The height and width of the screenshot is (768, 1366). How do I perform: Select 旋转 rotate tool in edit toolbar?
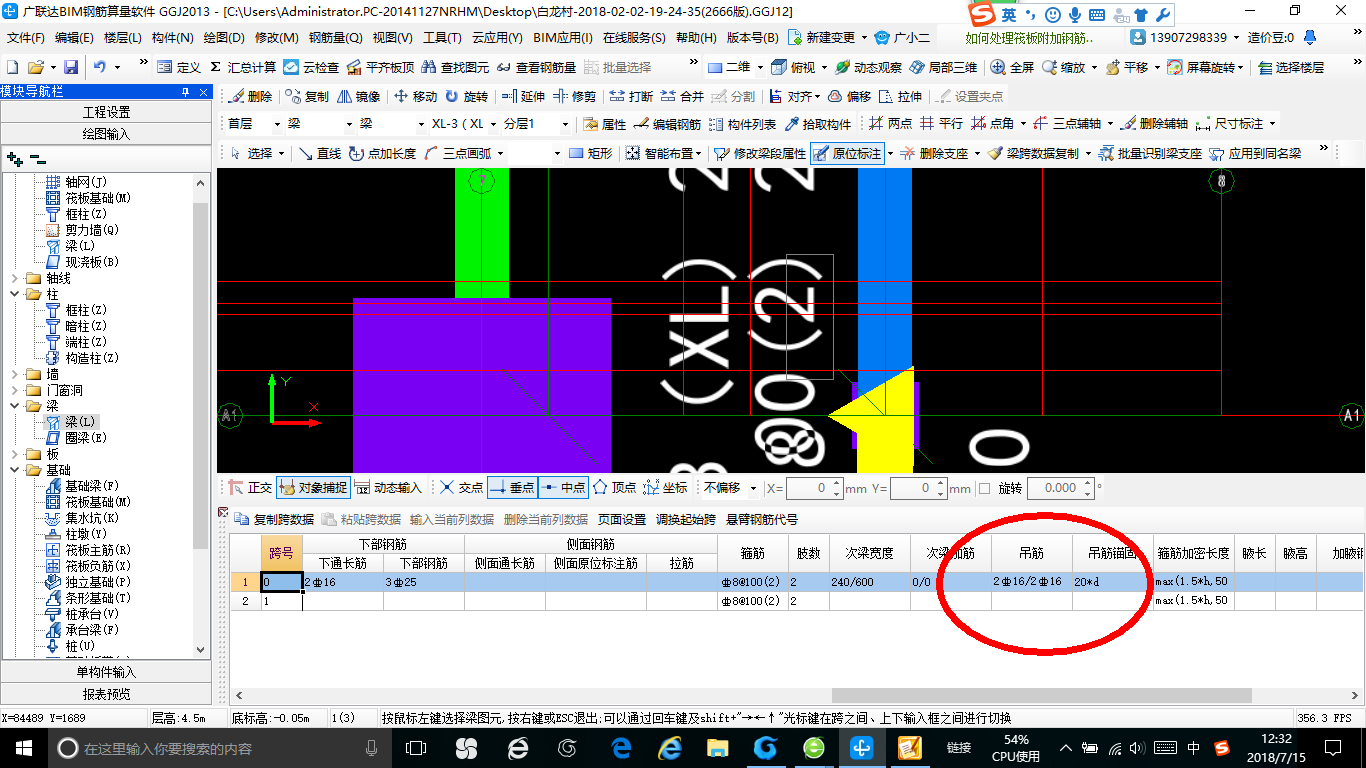(x=467, y=96)
